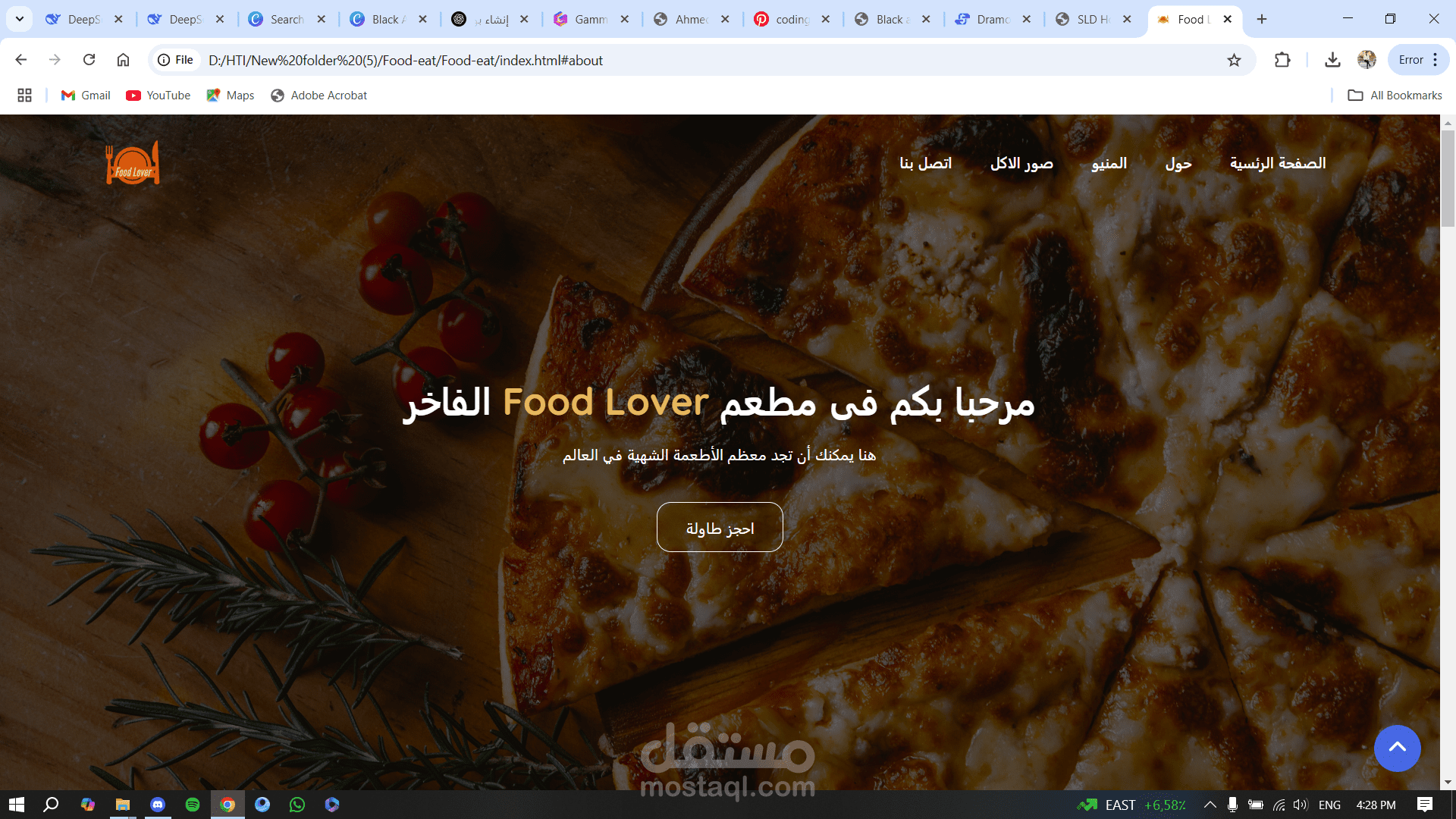Open the Google apps grid shortcut
The width and height of the screenshot is (1456, 819).
(24, 95)
